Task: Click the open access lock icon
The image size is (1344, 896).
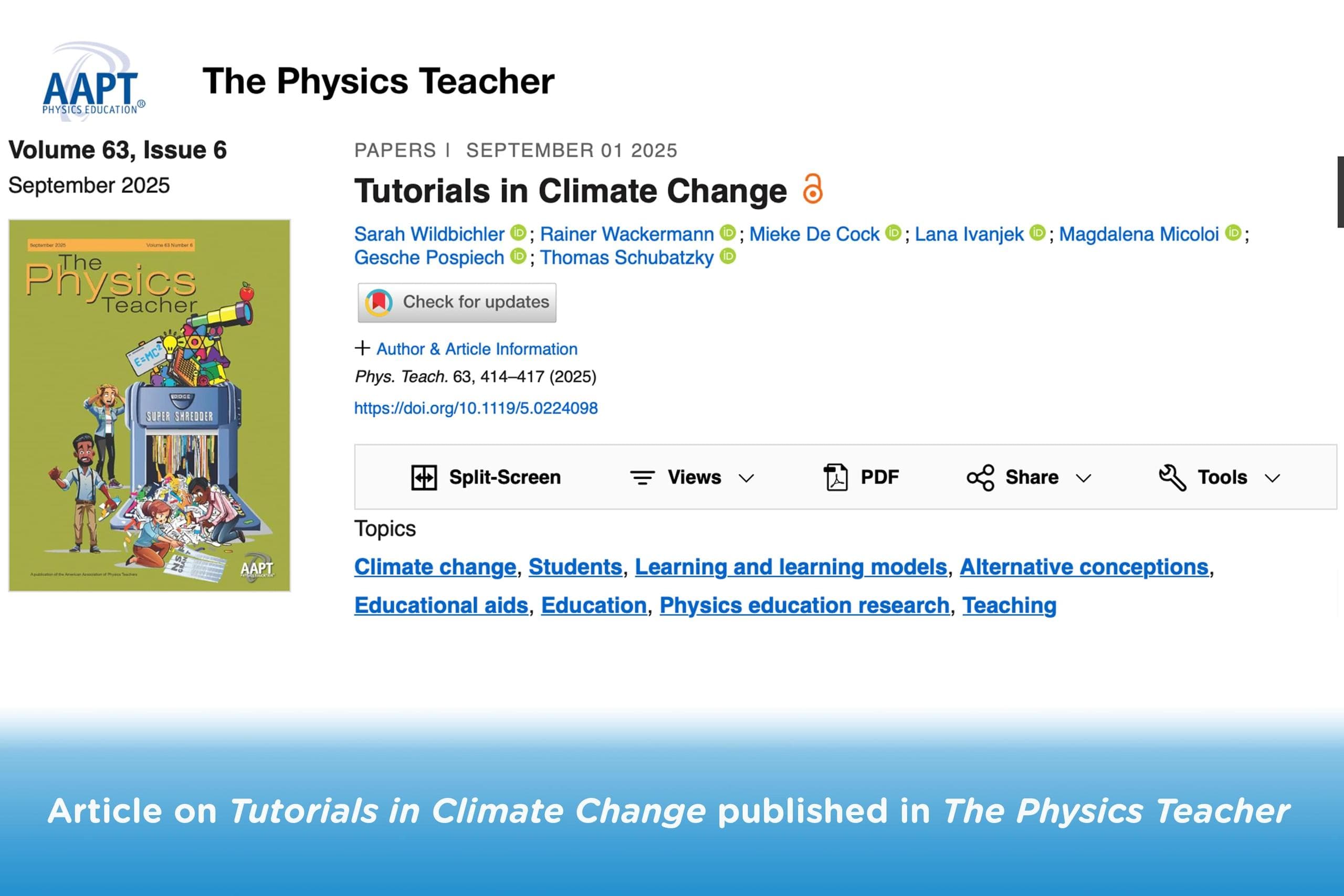Action: point(812,189)
